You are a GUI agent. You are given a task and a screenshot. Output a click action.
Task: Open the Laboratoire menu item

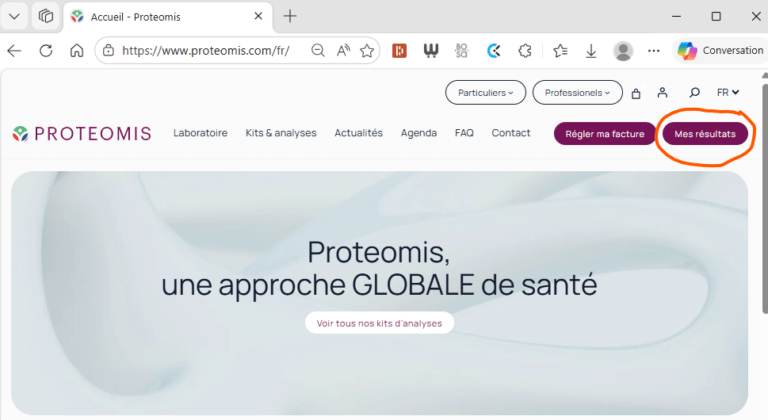tap(200, 133)
